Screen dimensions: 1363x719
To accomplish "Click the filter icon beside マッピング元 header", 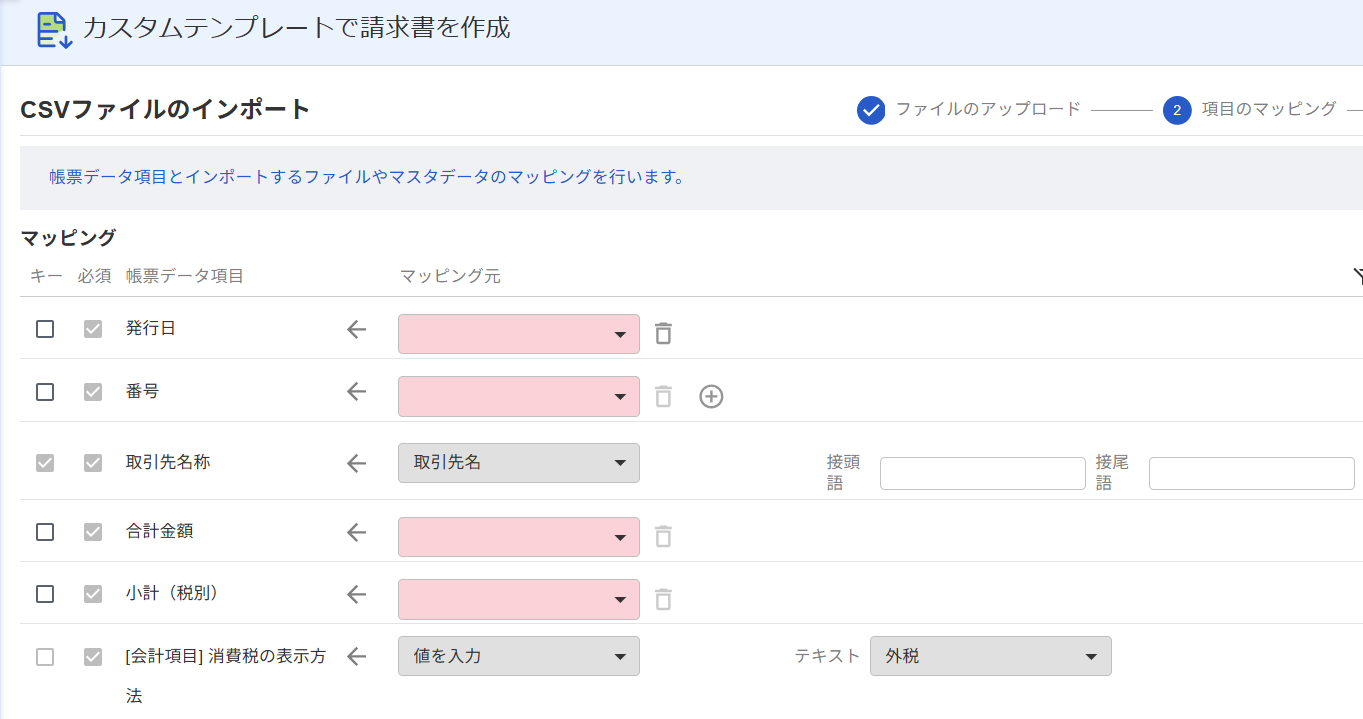I will 1357,276.
